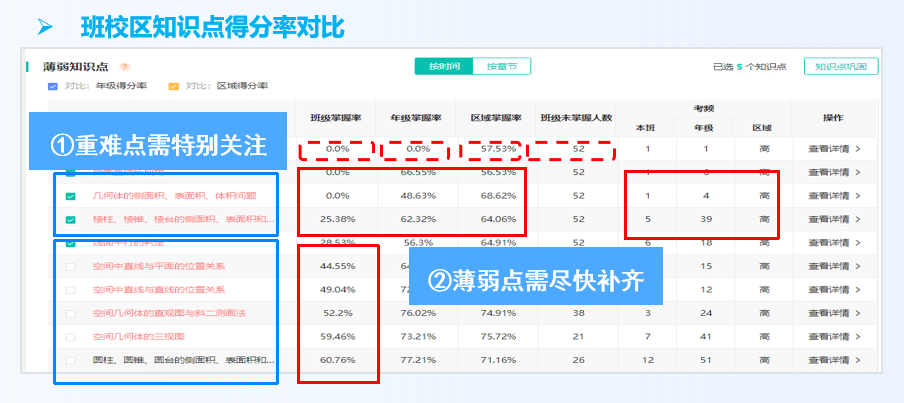Viewport: 904px width, 403px height.
Task: Click the 66.55% 年级掌握率 cell
Action: point(418,172)
